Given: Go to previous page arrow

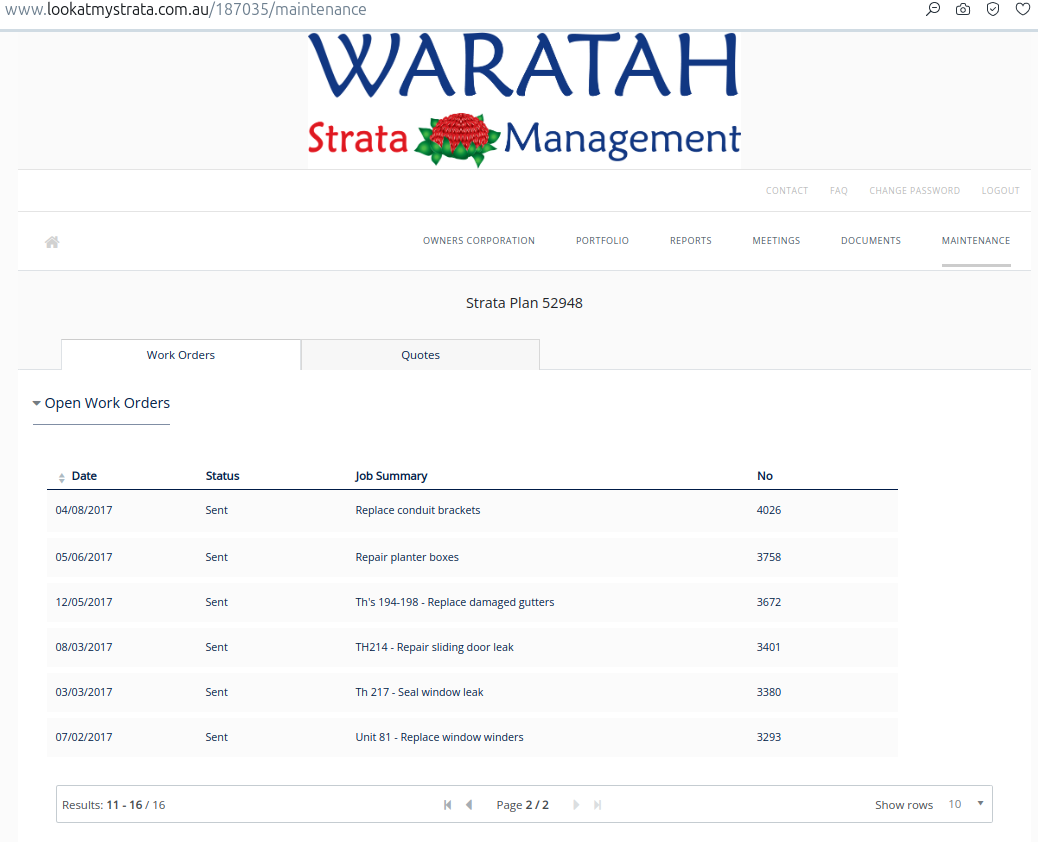Looking at the screenshot, I should pyautogui.click(x=469, y=805).
